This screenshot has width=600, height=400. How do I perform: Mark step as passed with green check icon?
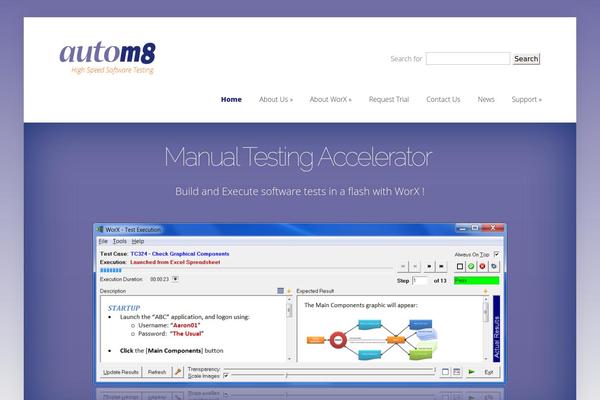click(x=471, y=266)
